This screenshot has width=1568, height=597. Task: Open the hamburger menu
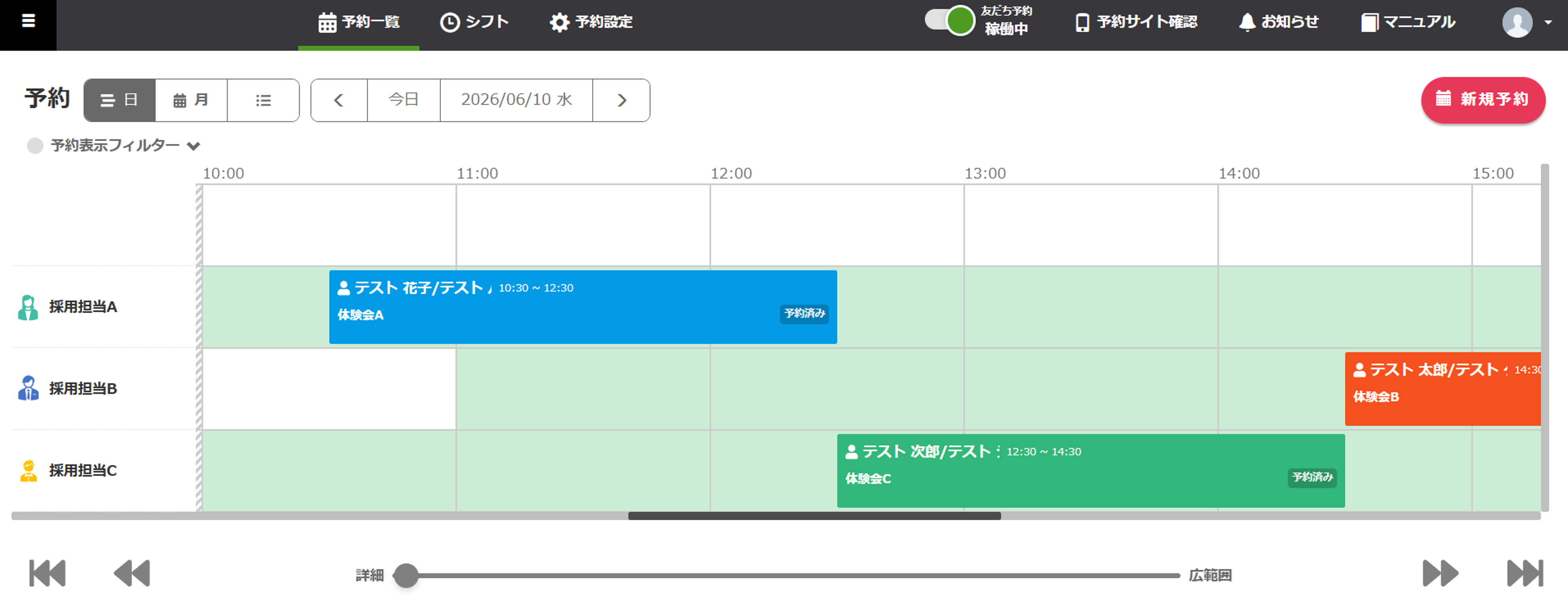28,21
